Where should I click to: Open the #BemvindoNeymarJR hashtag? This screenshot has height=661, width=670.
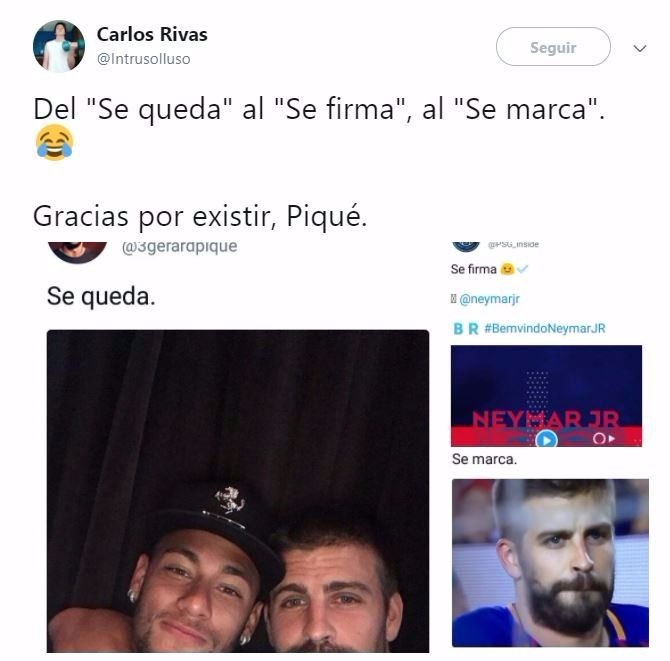coord(545,328)
